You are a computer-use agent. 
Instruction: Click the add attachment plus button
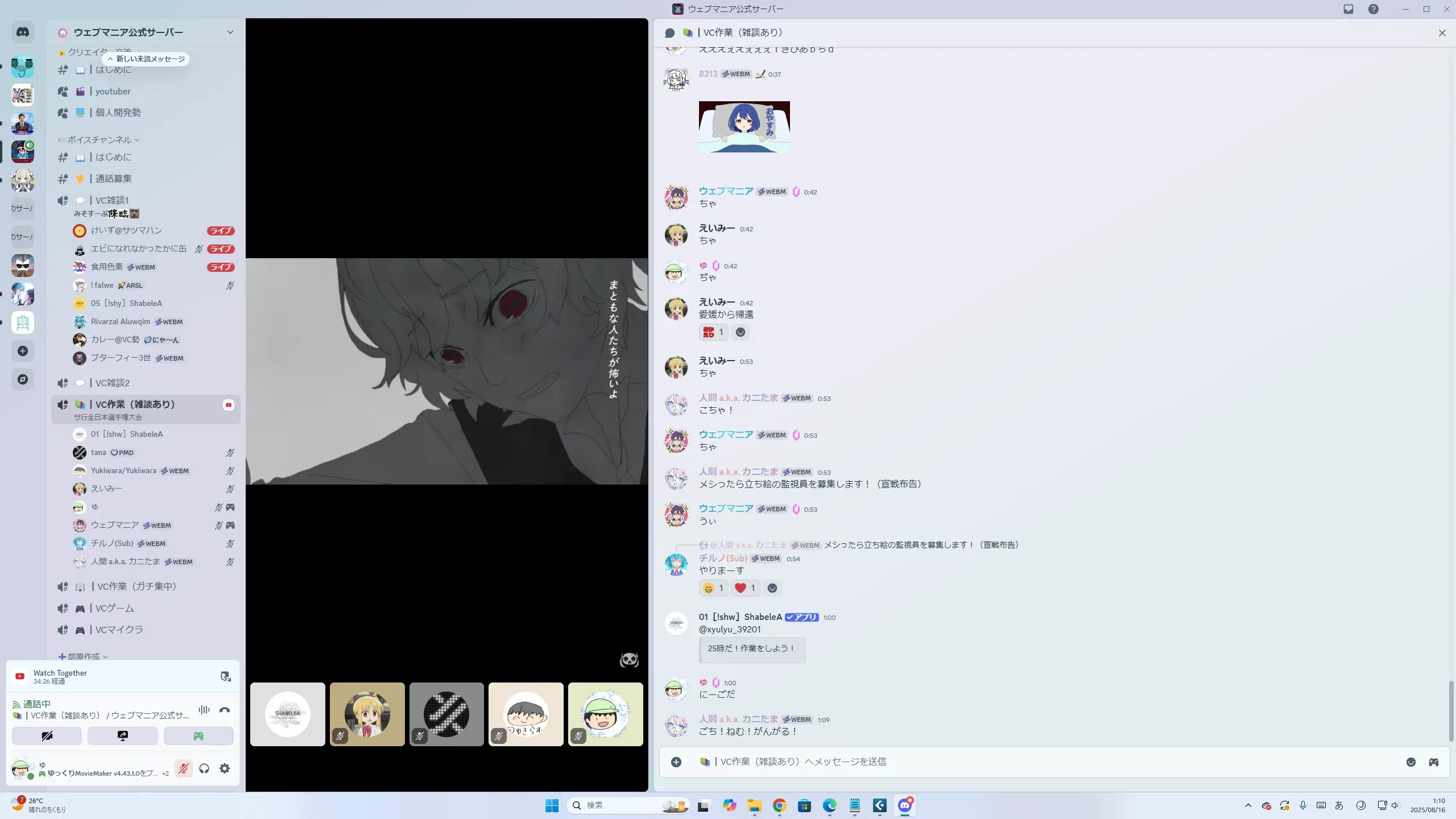click(x=676, y=762)
